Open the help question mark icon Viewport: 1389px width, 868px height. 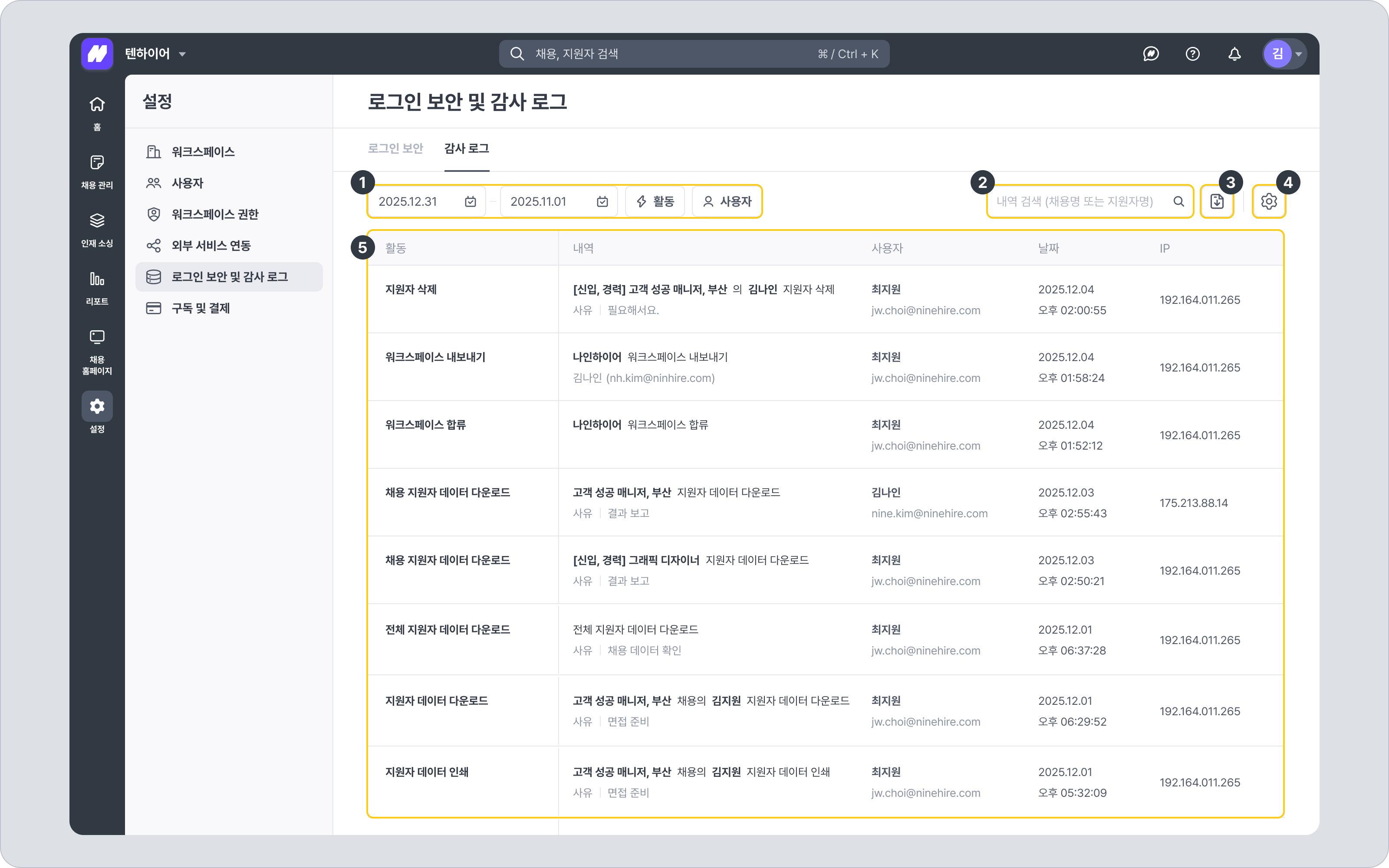pyautogui.click(x=1192, y=54)
